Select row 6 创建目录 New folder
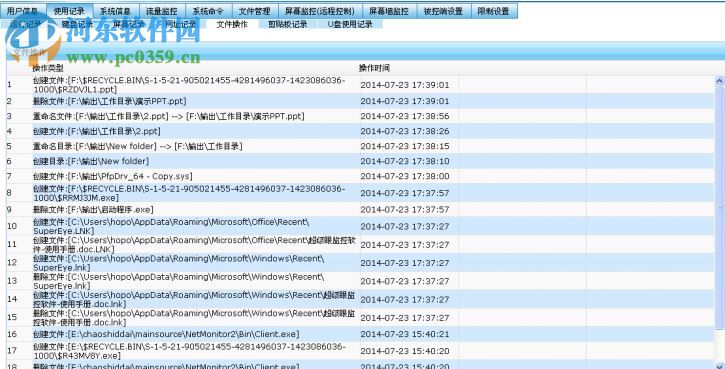Image resolution: width=725 pixels, height=369 pixels. click(360, 161)
